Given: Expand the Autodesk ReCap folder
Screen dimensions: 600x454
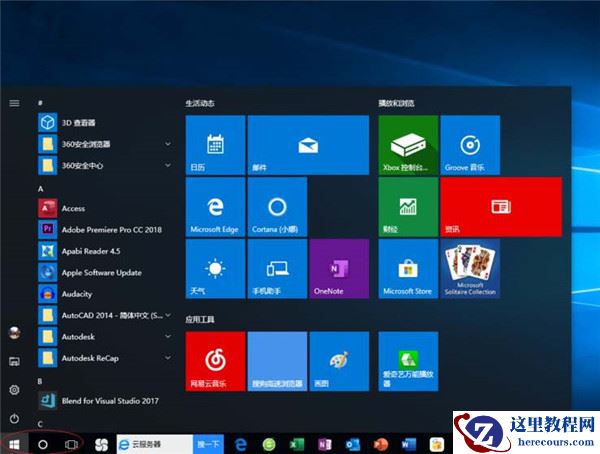Looking at the screenshot, I should pyautogui.click(x=168, y=358).
